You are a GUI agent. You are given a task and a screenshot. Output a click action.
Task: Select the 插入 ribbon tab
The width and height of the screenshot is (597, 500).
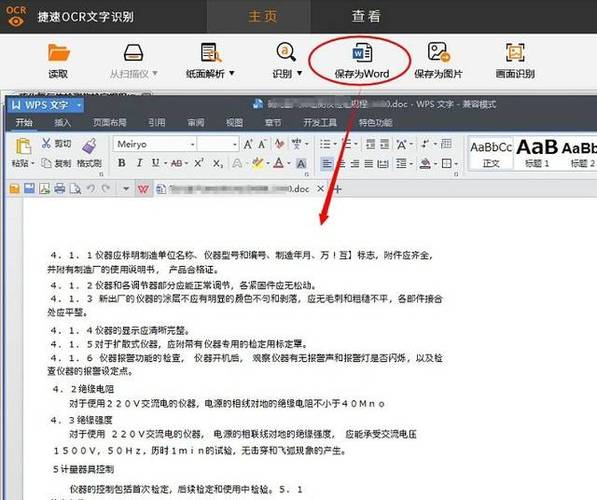(62, 123)
